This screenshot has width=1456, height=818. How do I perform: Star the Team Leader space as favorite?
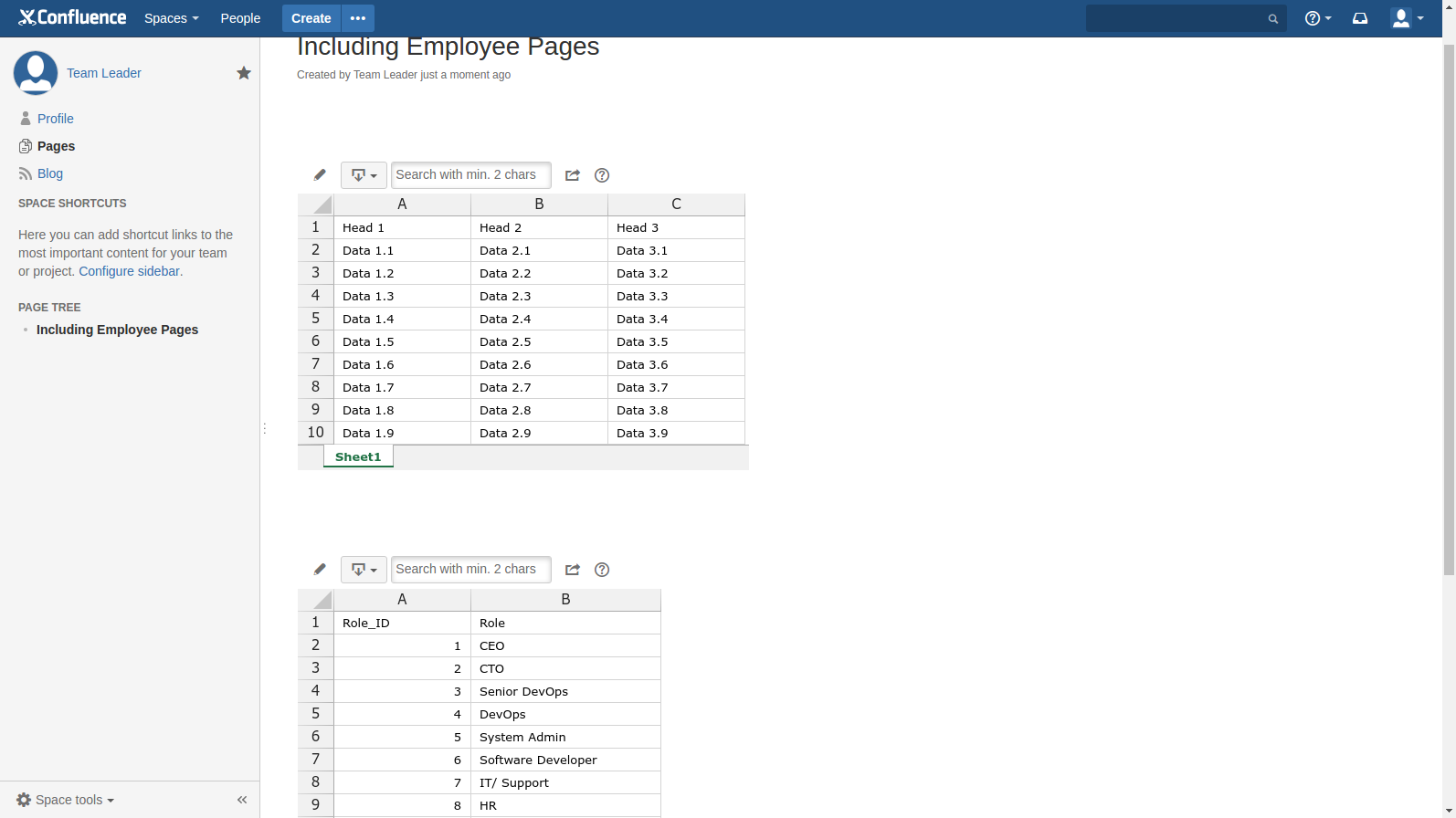click(244, 73)
